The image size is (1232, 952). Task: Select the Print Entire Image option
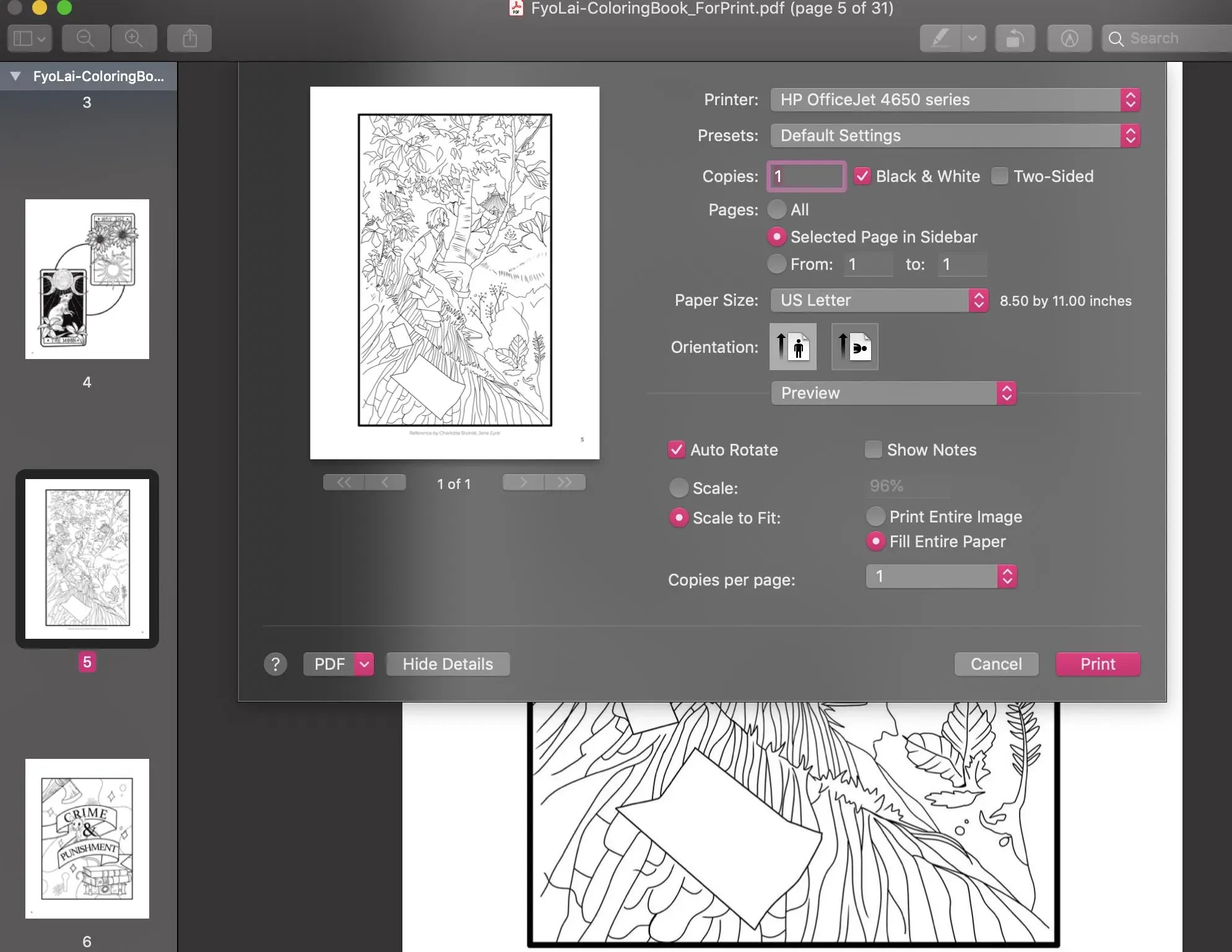coord(875,516)
